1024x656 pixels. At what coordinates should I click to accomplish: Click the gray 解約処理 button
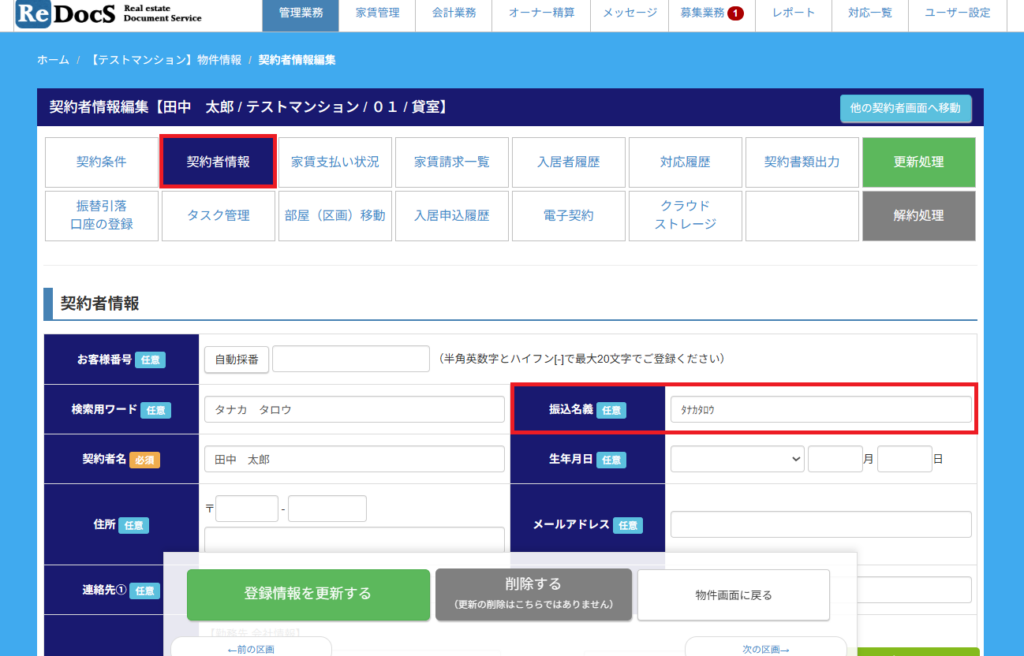click(918, 216)
